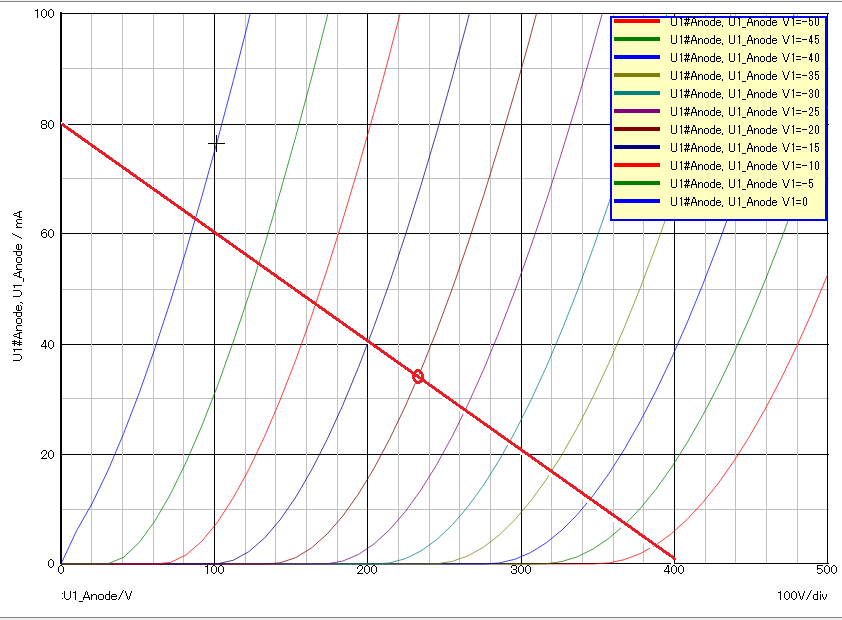Screen dimensions: 842x620
Task: Click the Y-axis value 80
Action: [47, 125]
